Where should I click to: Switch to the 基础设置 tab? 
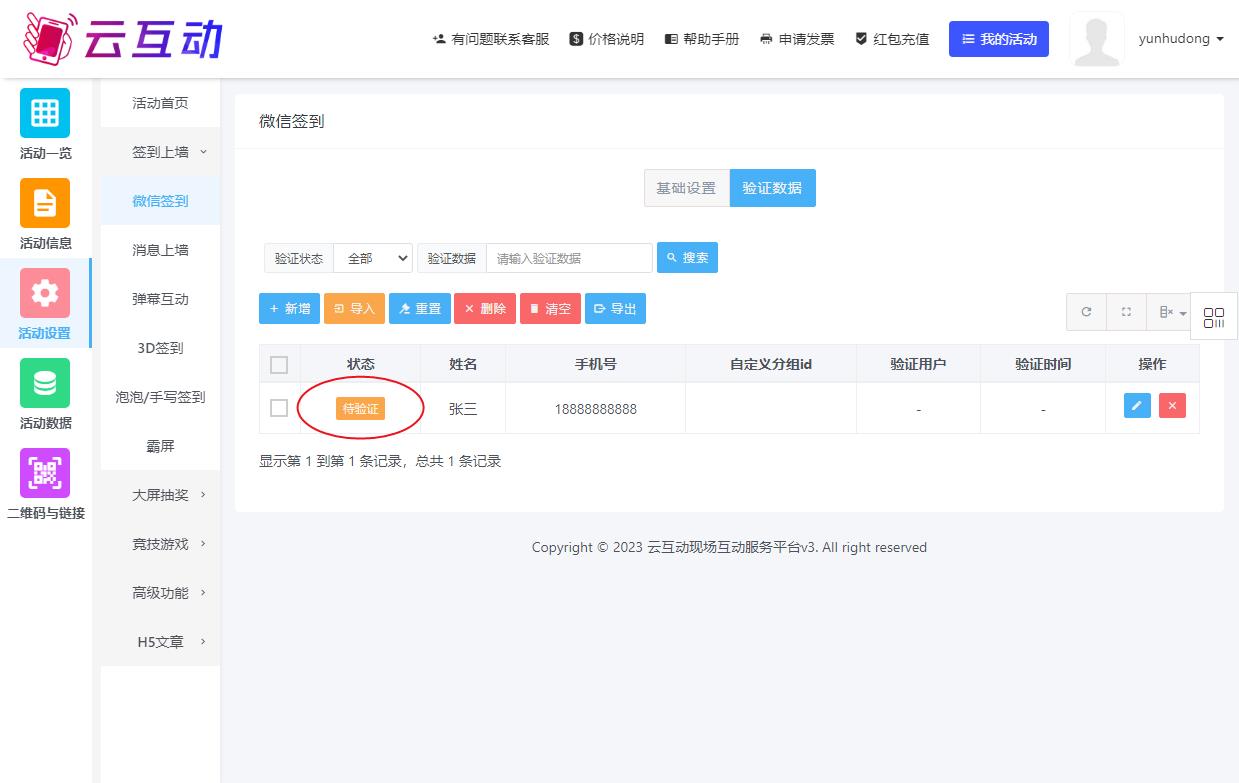click(x=686, y=188)
